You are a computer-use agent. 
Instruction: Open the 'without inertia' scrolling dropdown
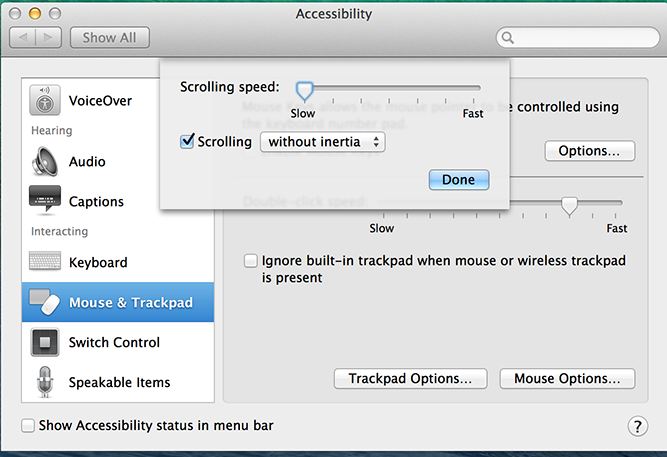pos(322,142)
